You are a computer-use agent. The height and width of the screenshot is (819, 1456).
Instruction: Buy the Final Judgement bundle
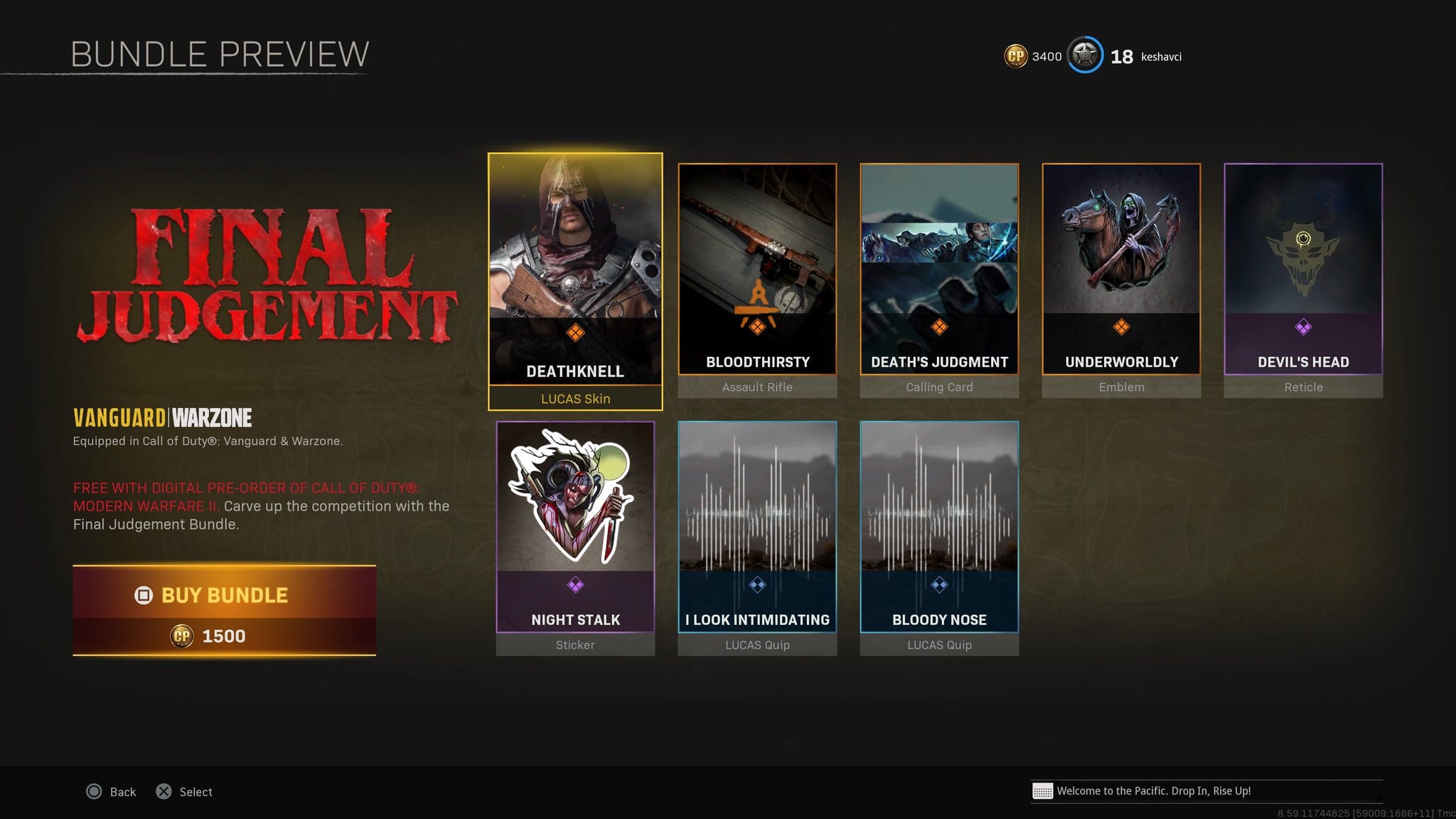point(224,595)
